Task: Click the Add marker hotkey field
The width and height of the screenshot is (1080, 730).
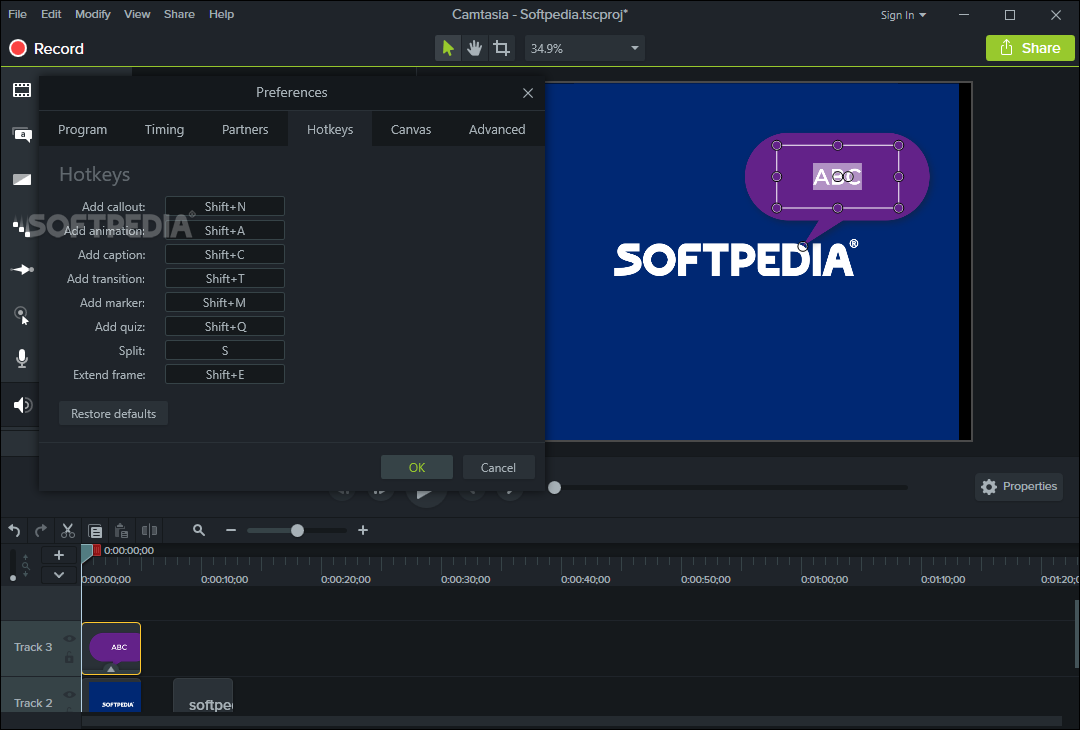Action: click(225, 302)
